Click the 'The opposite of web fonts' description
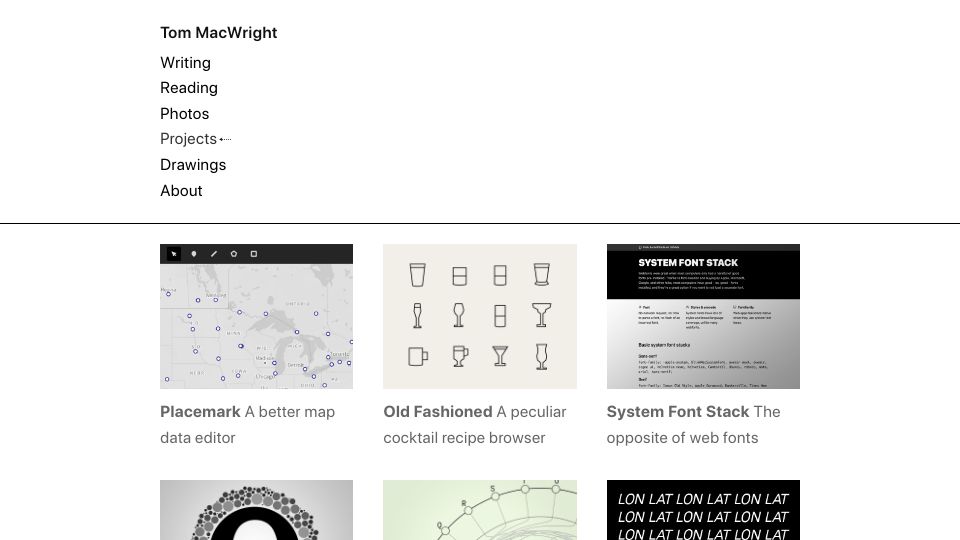Viewport: 960px width, 540px height. pyautogui.click(x=694, y=425)
